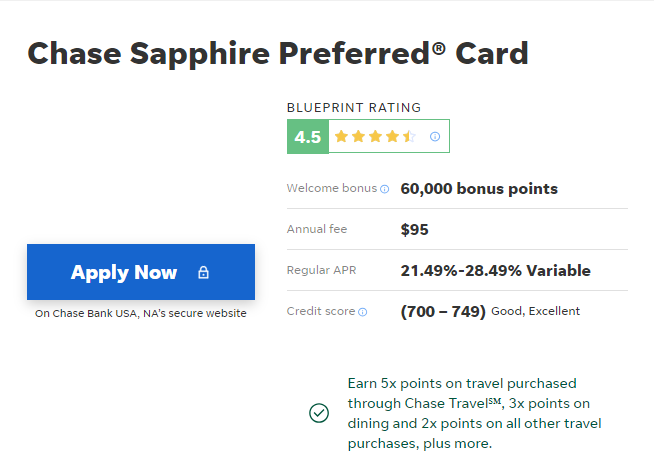Click the 60,000 bonus points text

pyautogui.click(x=479, y=189)
